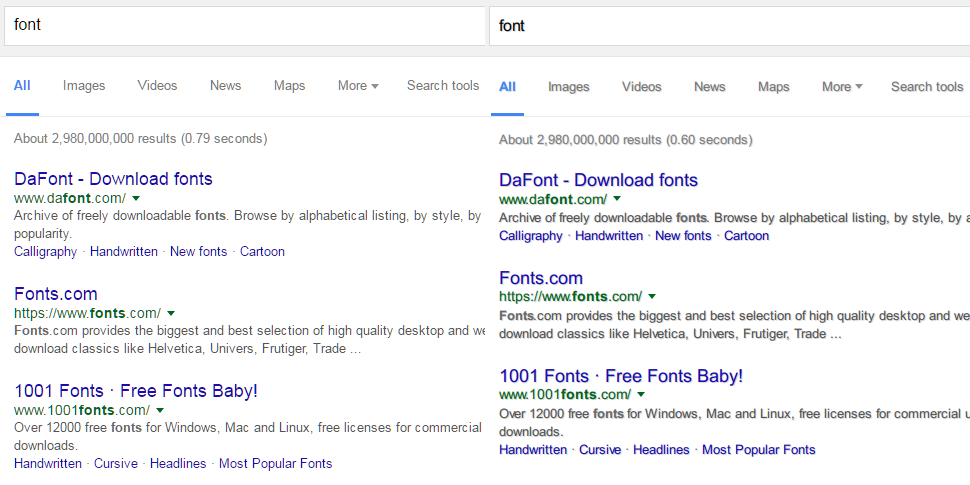The width and height of the screenshot is (970, 485).
Task: Open News tab in right panel
Action: tap(710, 87)
